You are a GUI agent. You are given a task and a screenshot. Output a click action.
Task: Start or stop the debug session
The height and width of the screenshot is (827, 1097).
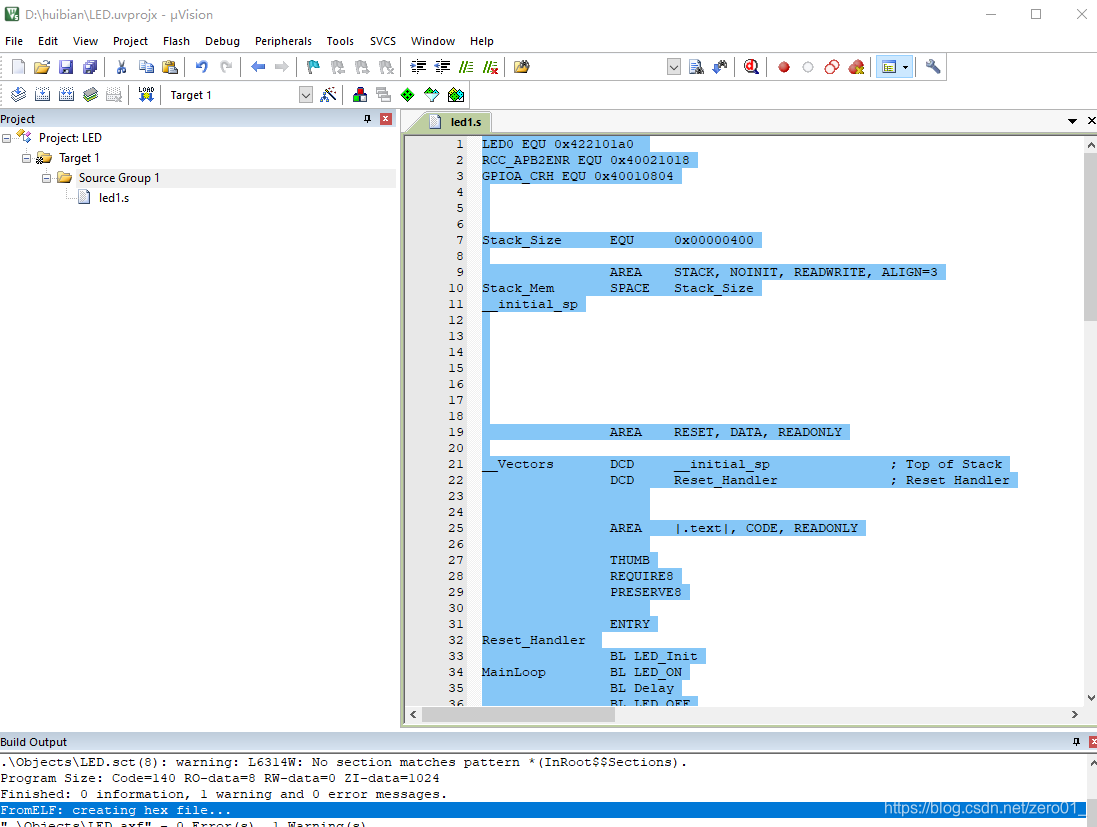pos(751,67)
